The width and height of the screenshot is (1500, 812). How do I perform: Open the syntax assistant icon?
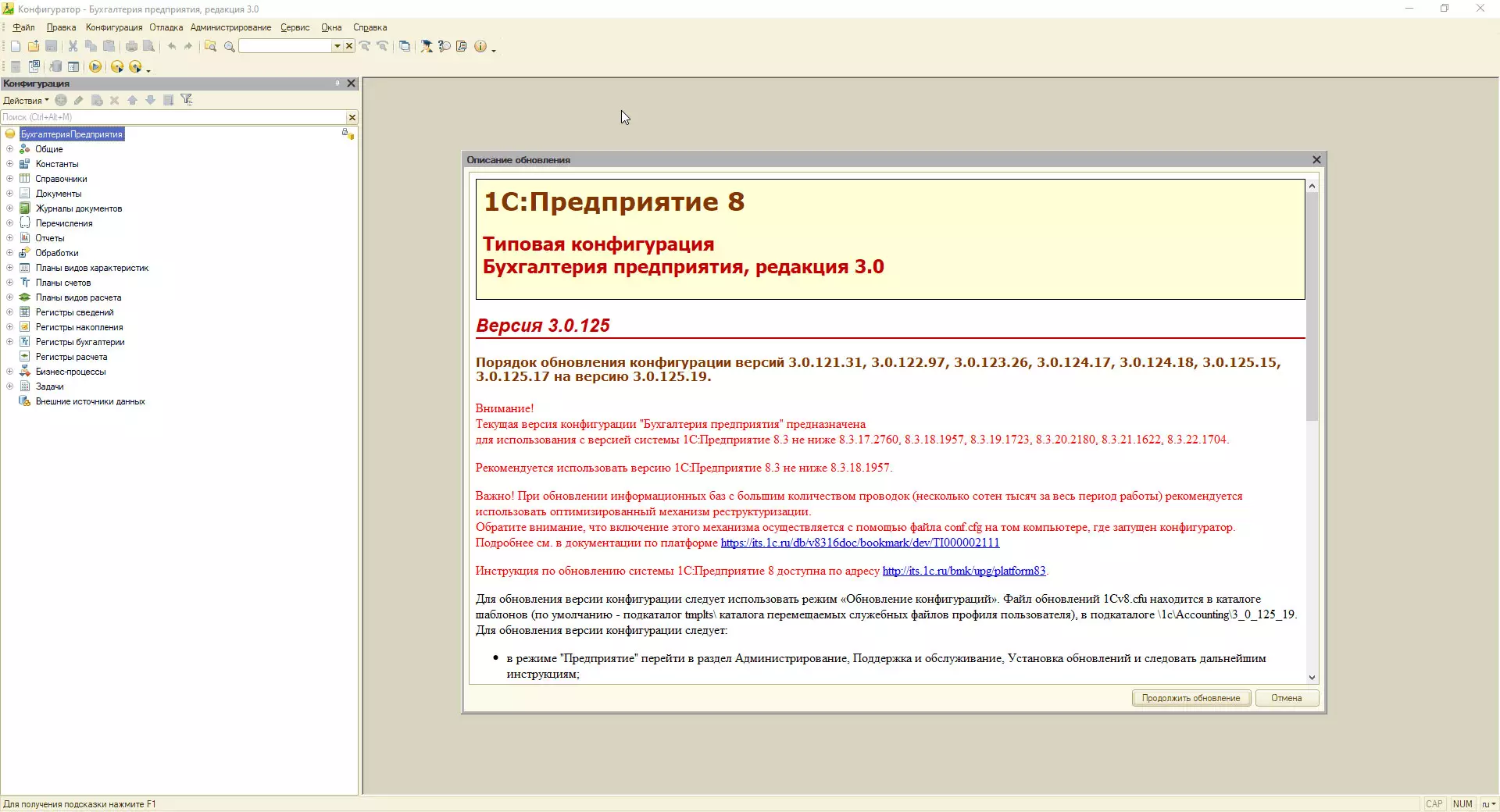tap(427, 46)
